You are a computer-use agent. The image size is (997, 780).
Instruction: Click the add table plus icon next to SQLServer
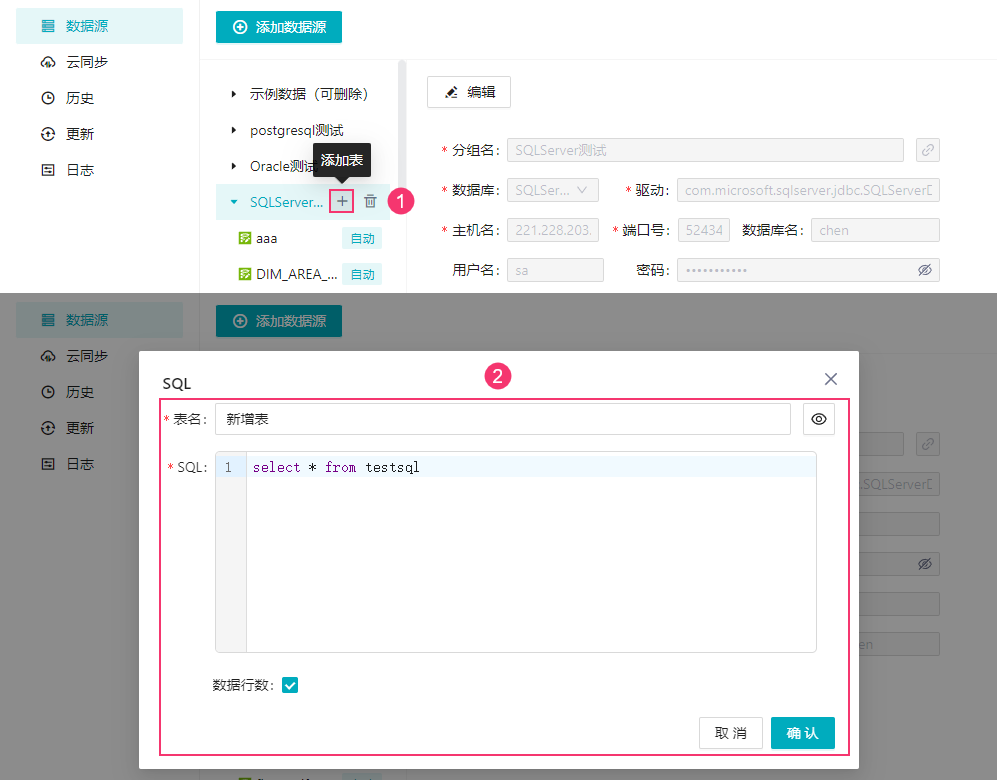pyautogui.click(x=342, y=202)
